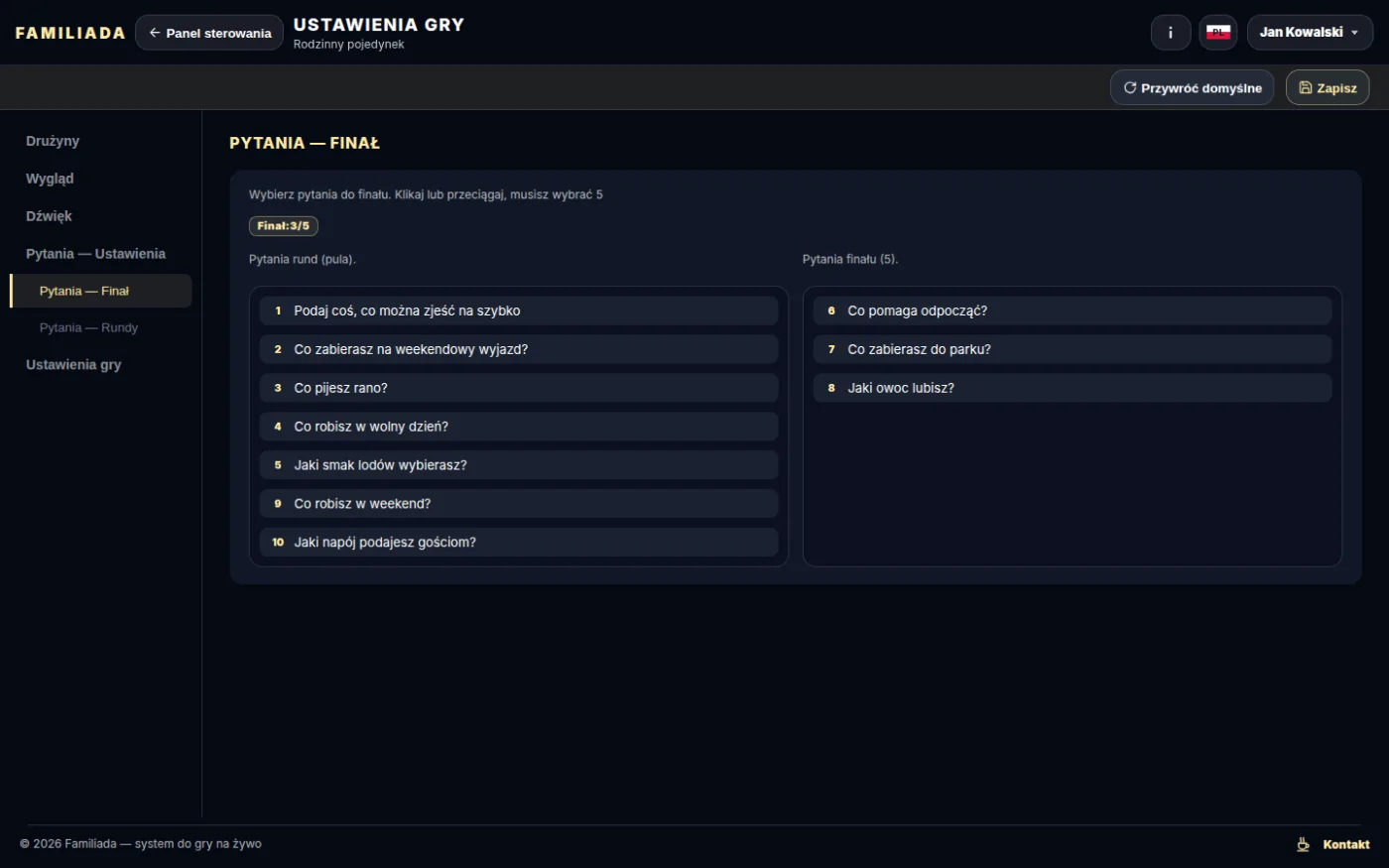The image size is (1389, 868).
Task: Click the Przywróć domyślne button
Action: (x=1192, y=88)
